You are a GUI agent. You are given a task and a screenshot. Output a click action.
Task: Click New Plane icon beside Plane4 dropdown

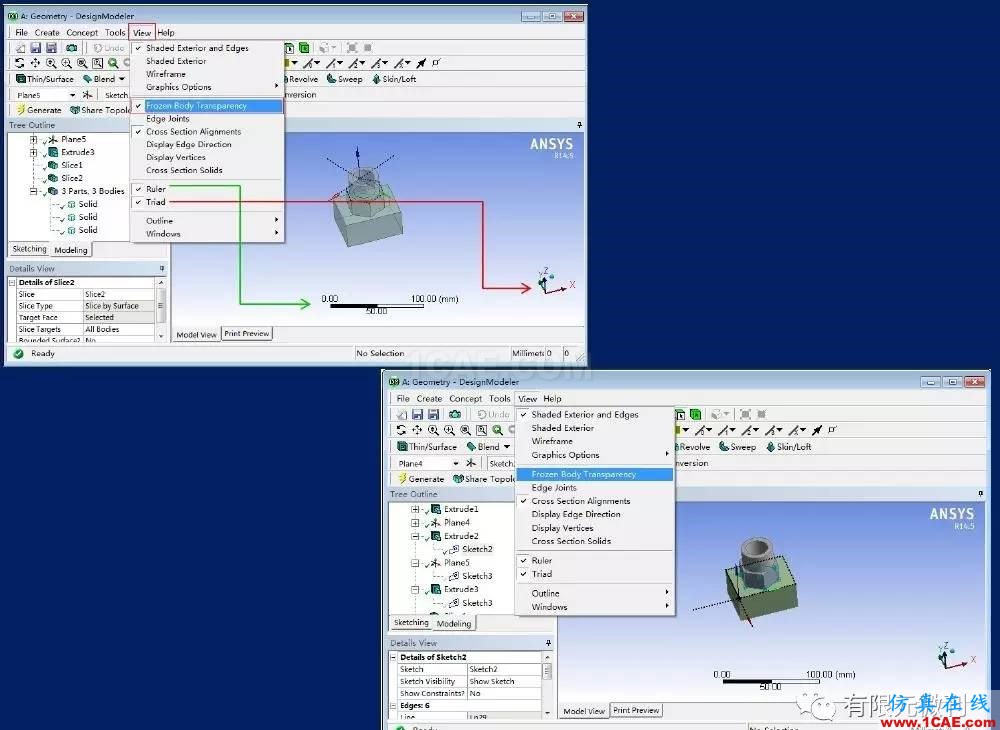pyautogui.click(x=471, y=464)
